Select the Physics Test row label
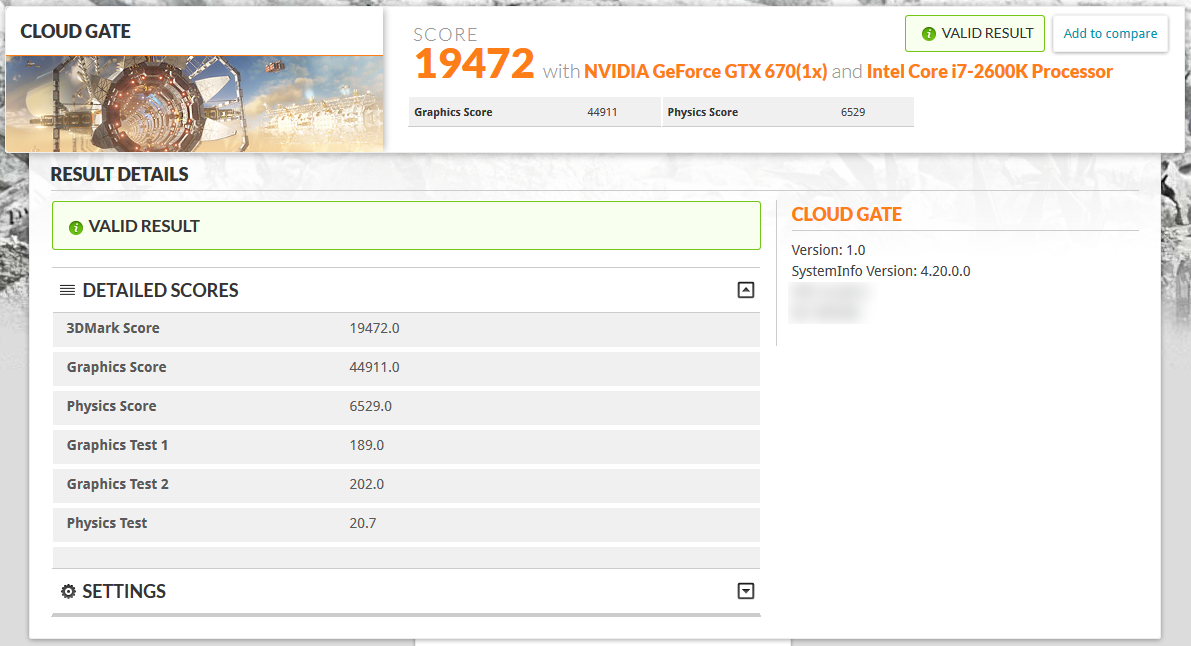 pyautogui.click(x=107, y=523)
